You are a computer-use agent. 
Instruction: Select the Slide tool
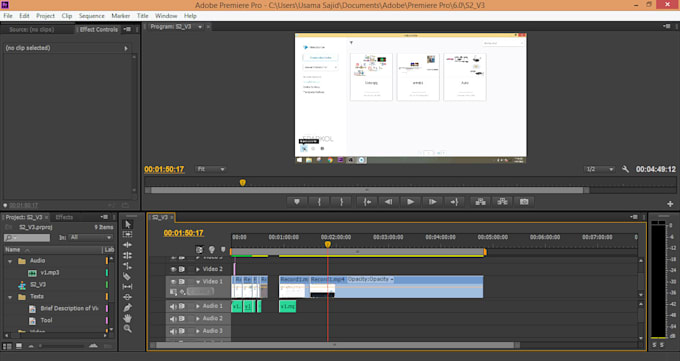[128, 297]
